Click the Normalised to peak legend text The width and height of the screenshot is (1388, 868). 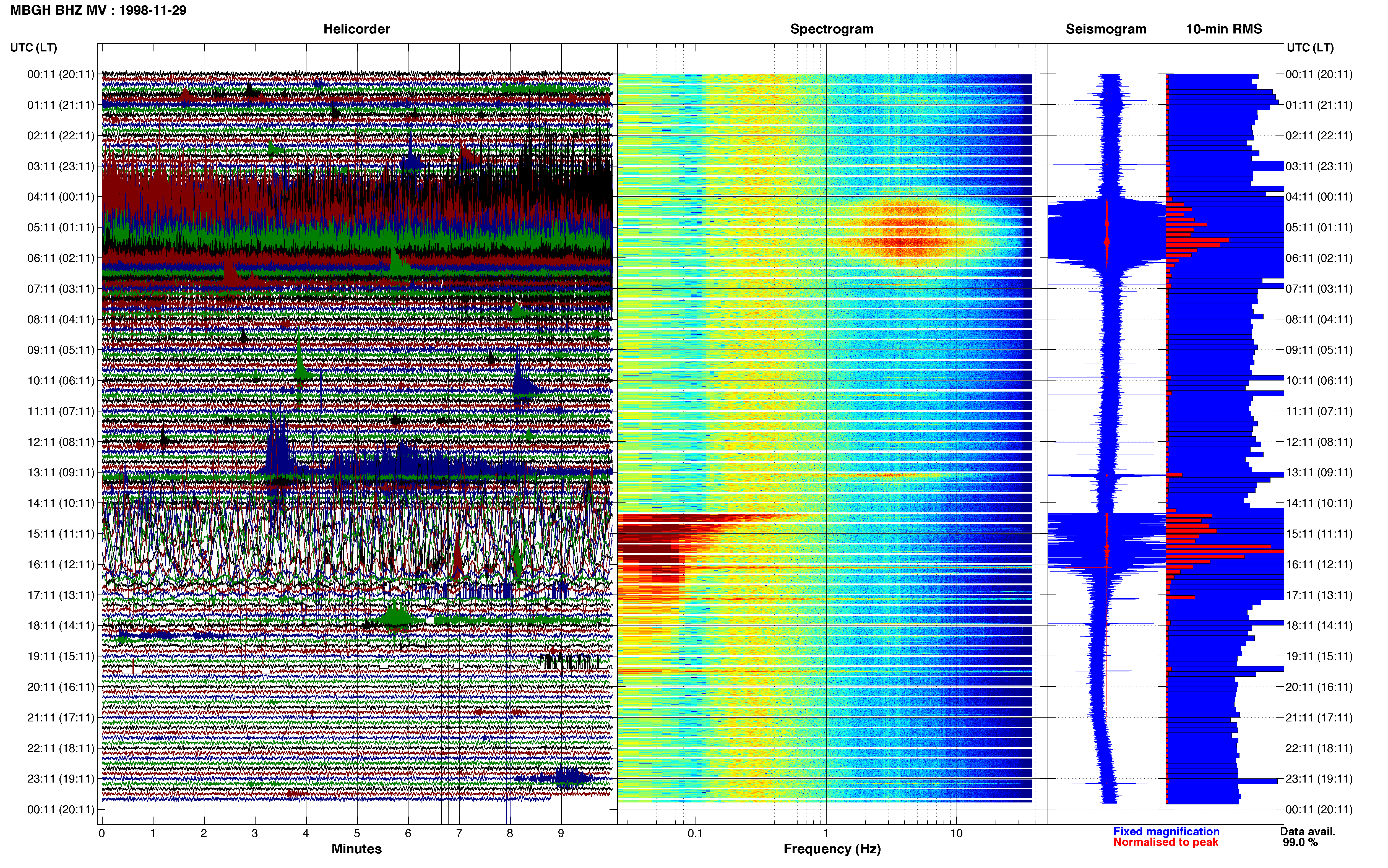tap(1165, 842)
